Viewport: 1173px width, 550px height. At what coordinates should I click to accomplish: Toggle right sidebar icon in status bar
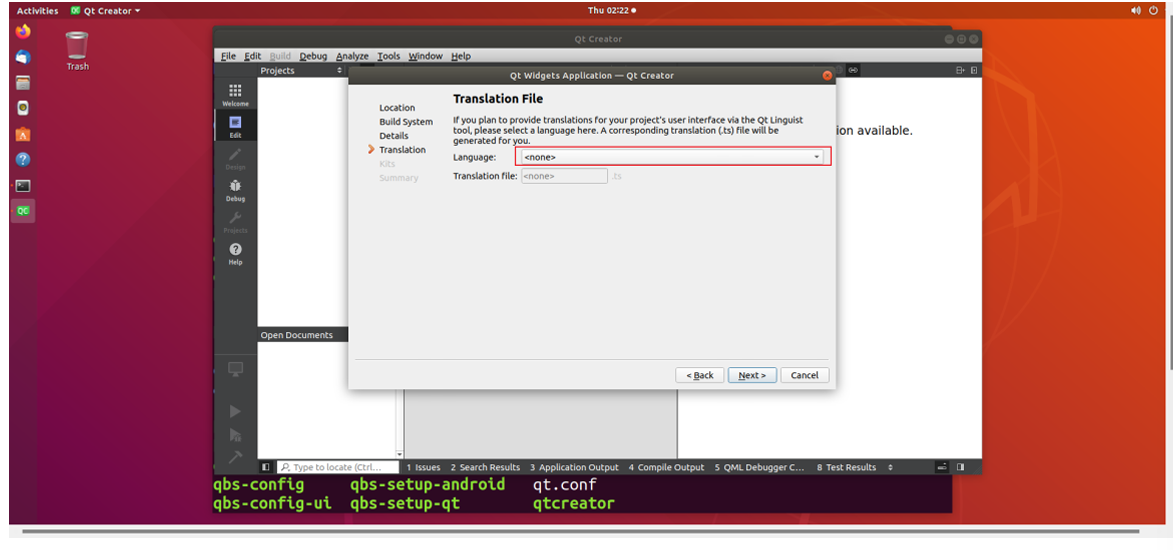coord(960,467)
